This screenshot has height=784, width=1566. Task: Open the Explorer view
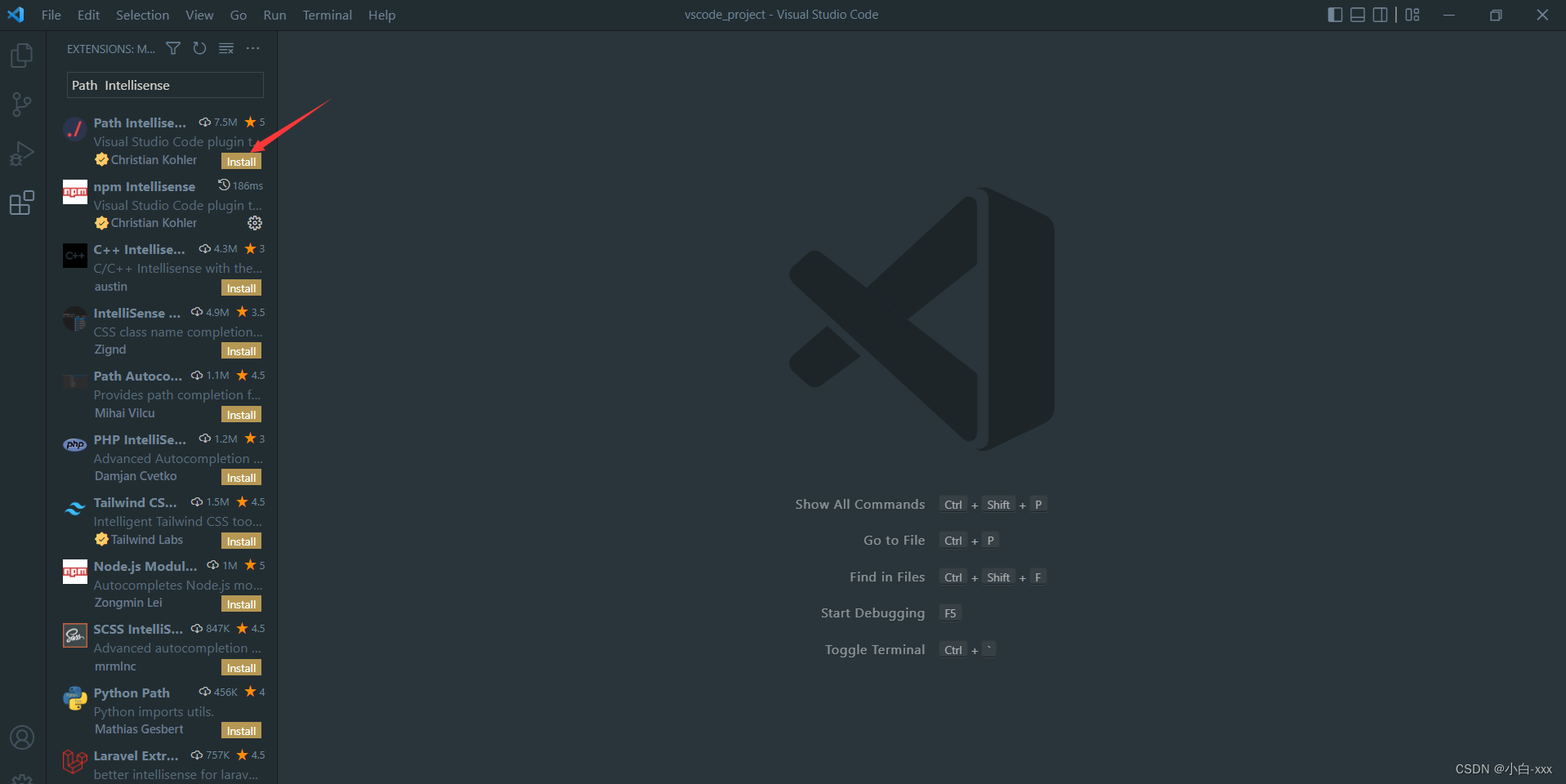point(21,55)
